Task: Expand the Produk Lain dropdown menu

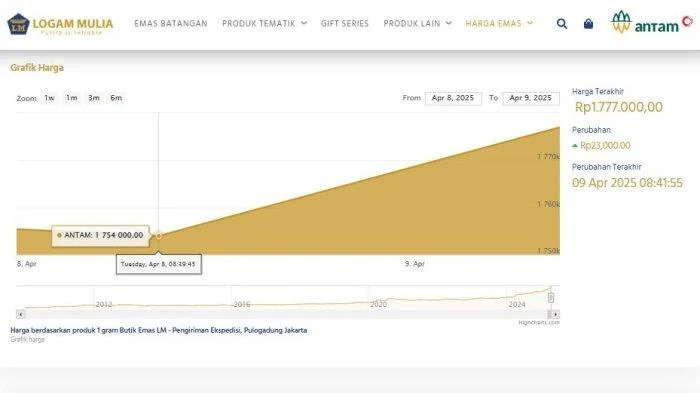Action: click(x=417, y=24)
